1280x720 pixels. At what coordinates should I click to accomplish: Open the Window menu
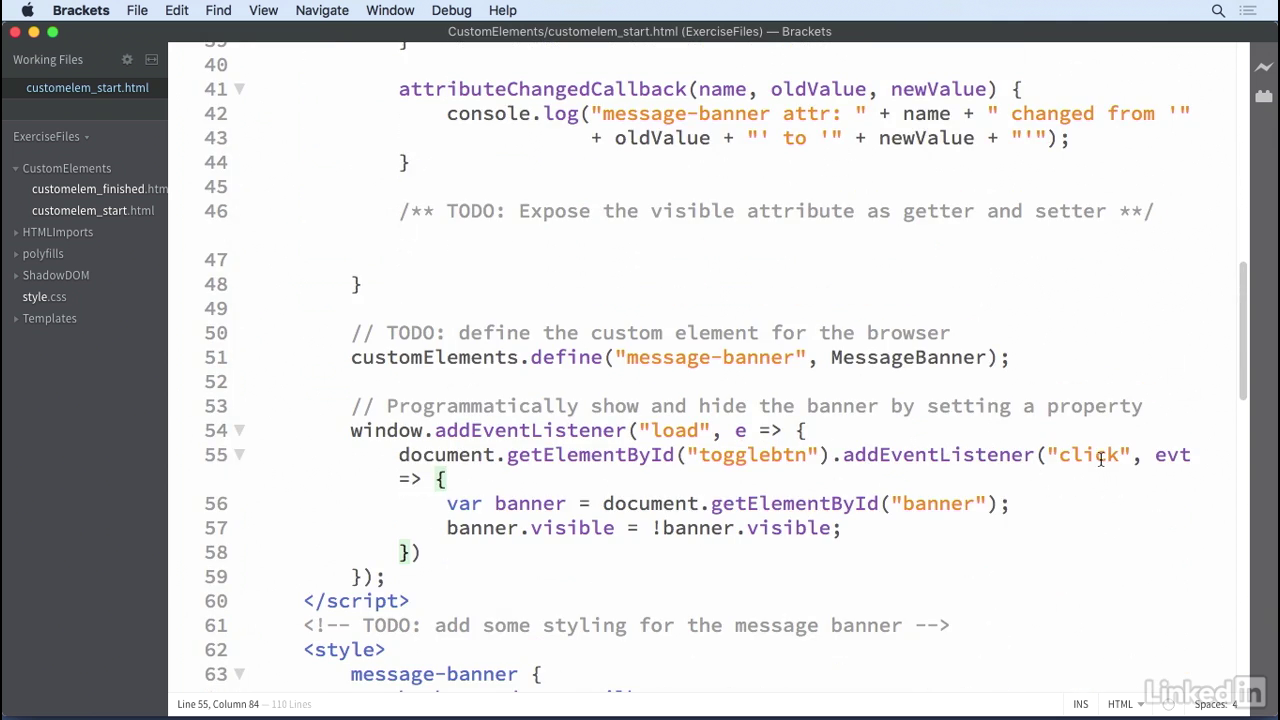pyautogui.click(x=390, y=10)
